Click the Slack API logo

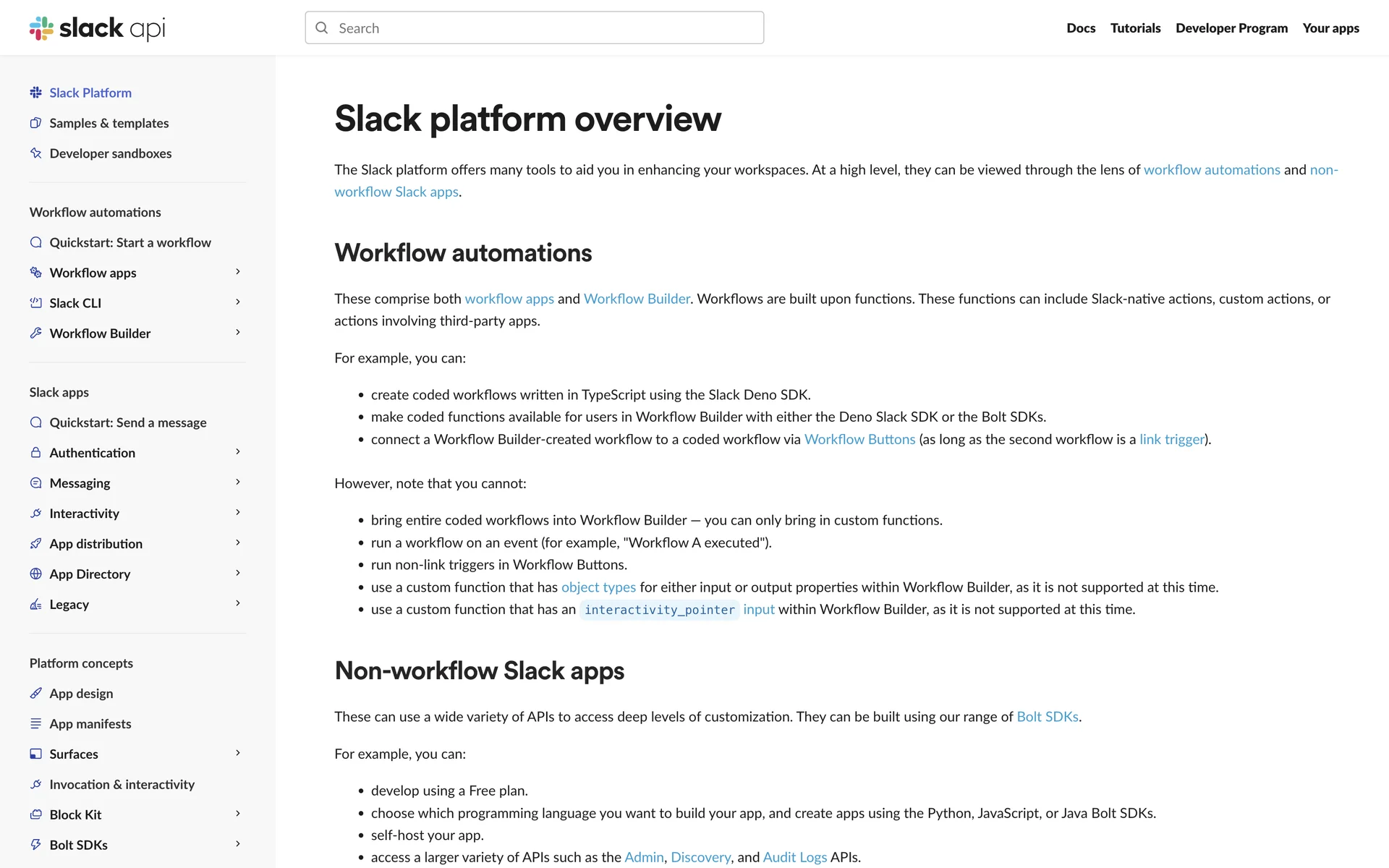coord(97,28)
